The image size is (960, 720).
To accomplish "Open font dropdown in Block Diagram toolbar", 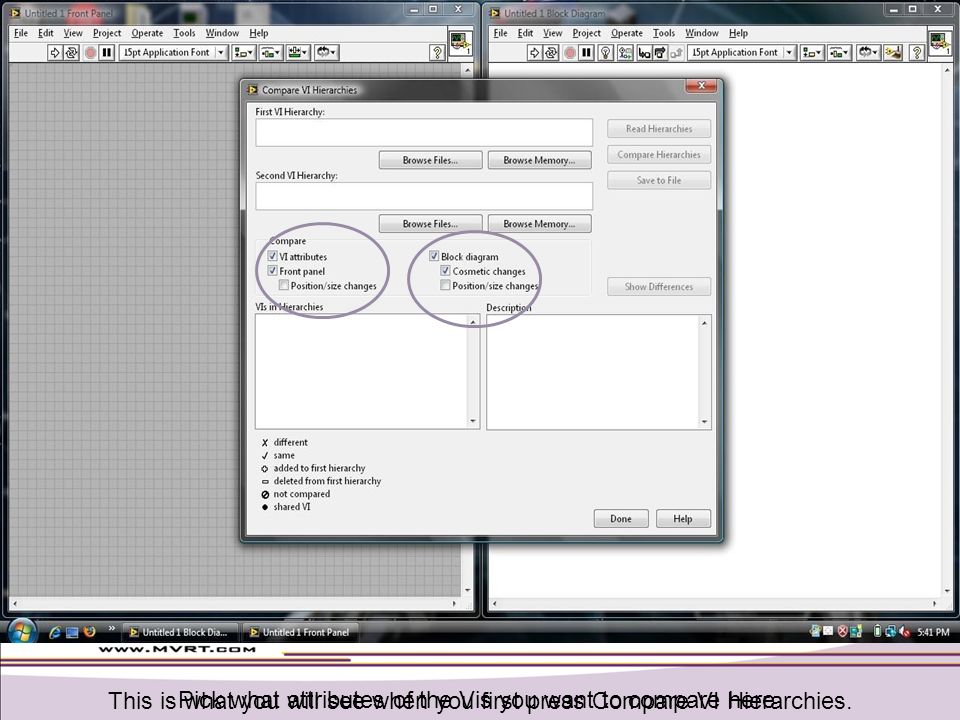I will coord(742,53).
